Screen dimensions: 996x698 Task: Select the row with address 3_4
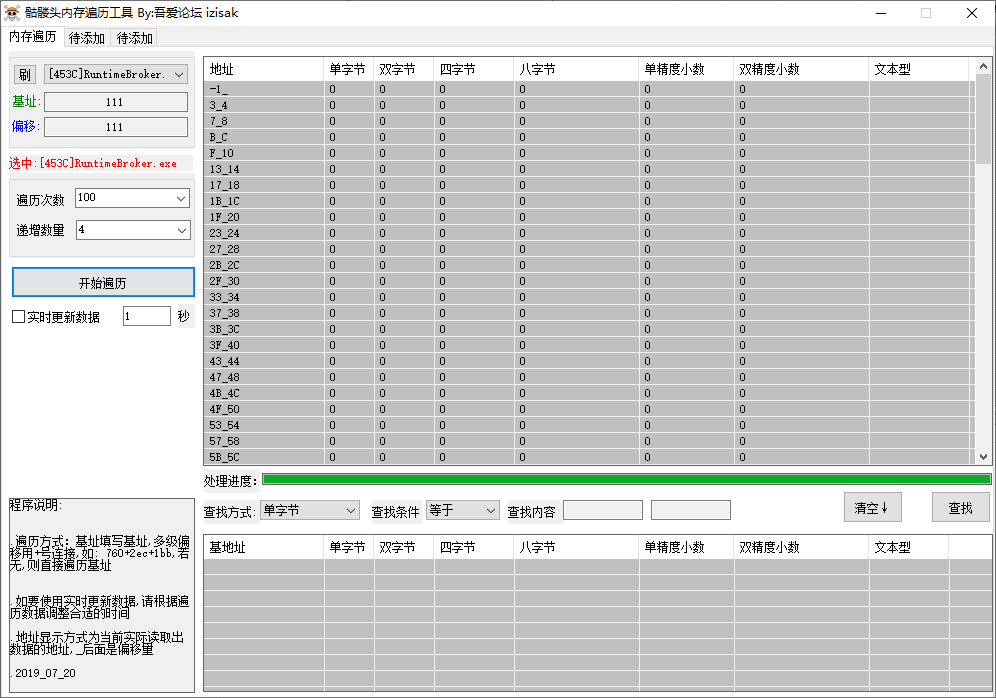click(x=589, y=105)
